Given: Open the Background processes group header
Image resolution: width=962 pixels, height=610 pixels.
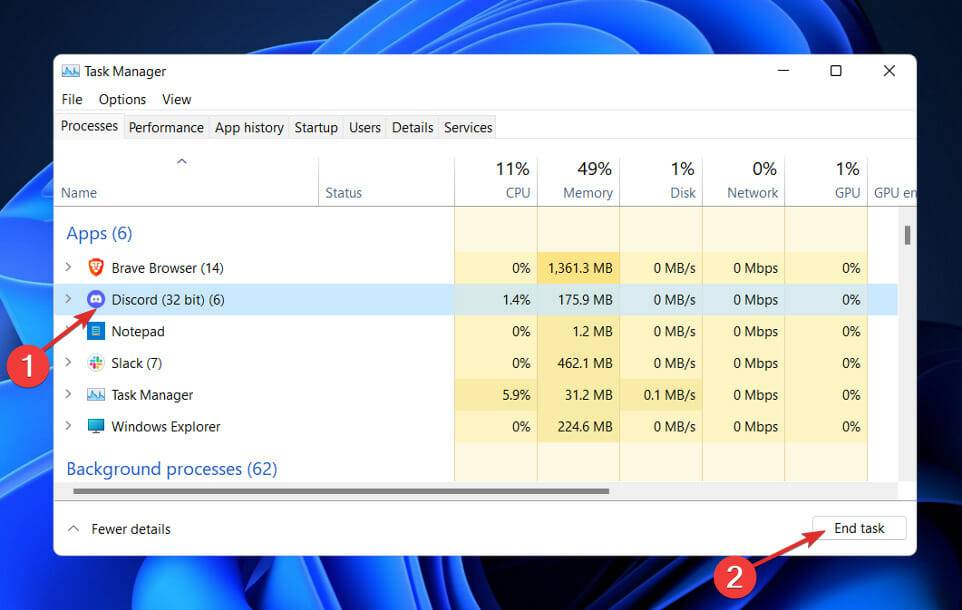Looking at the screenshot, I should coord(171,468).
